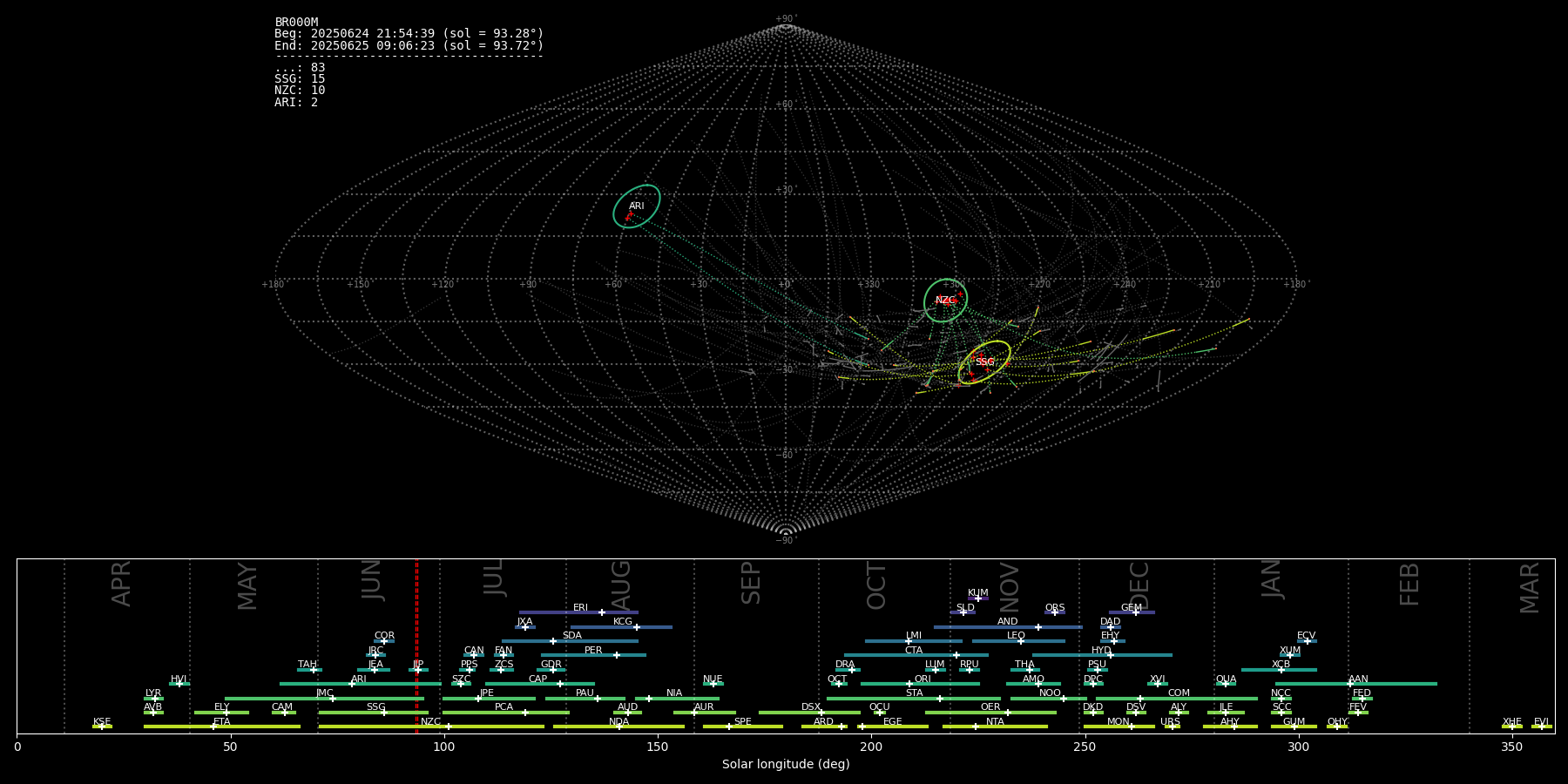Click the '+150' longitude grid label
The width and height of the screenshot is (1568, 784).
coord(358,285)
